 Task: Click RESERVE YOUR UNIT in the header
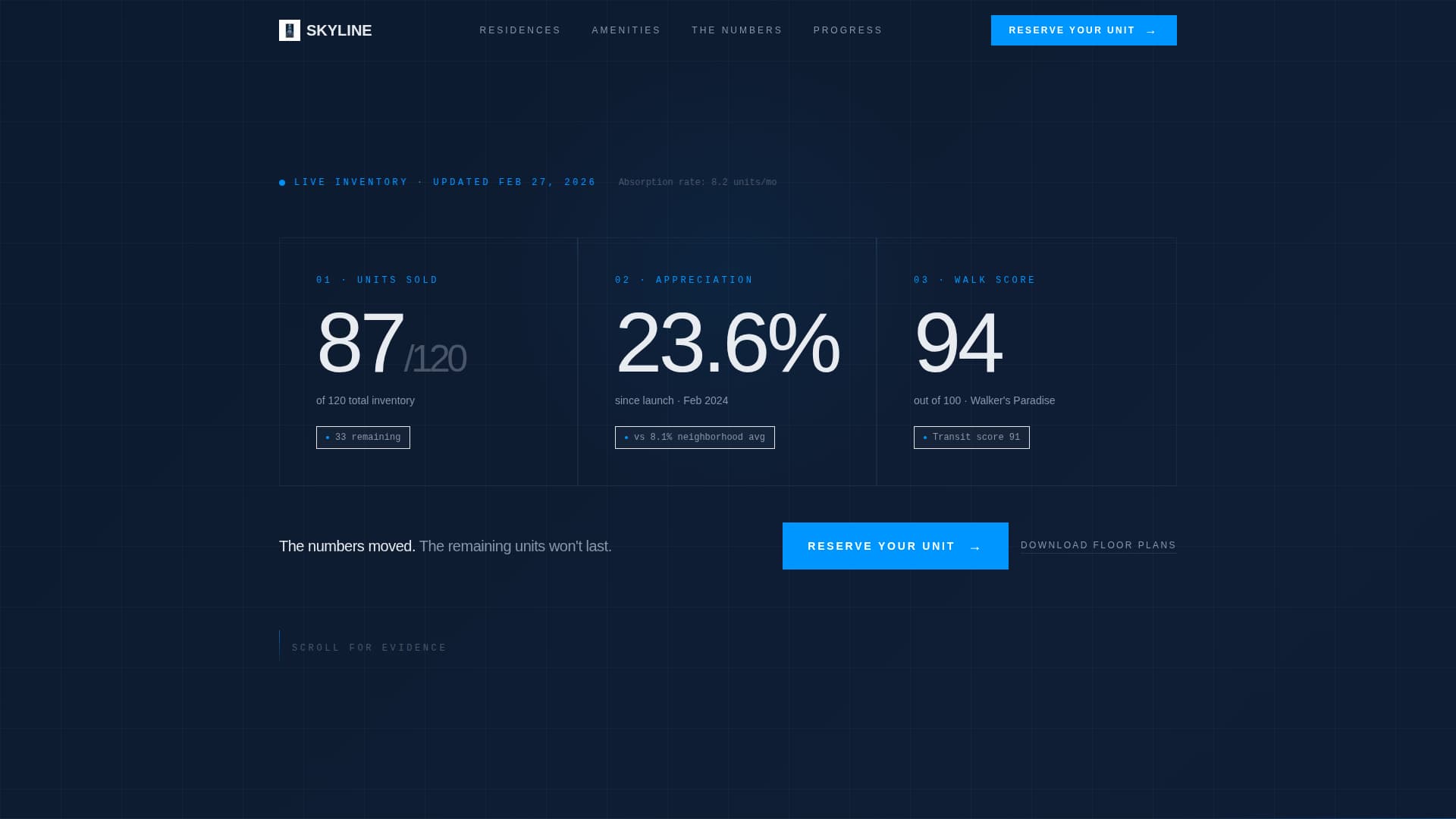1084,30
